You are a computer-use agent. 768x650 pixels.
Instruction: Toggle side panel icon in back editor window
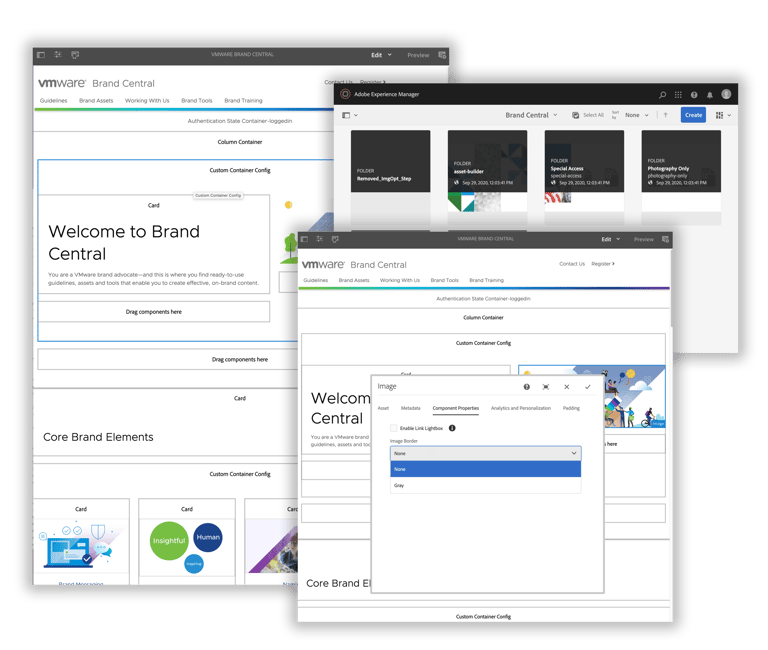41,55
